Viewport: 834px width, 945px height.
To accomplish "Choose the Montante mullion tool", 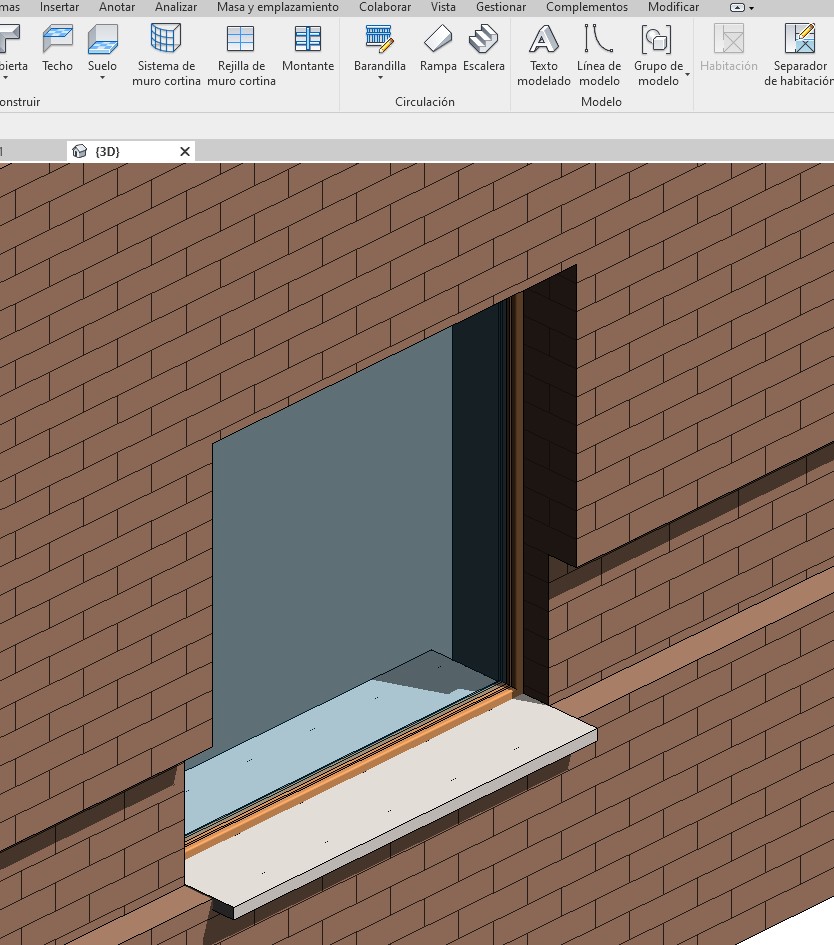I will [308, 48].
